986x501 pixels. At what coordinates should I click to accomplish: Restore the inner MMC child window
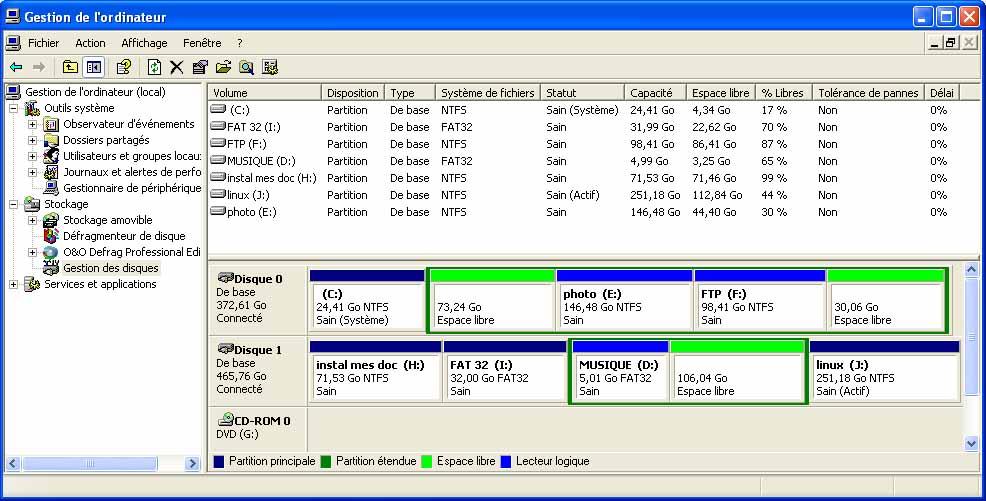click(x=950, y=43)
